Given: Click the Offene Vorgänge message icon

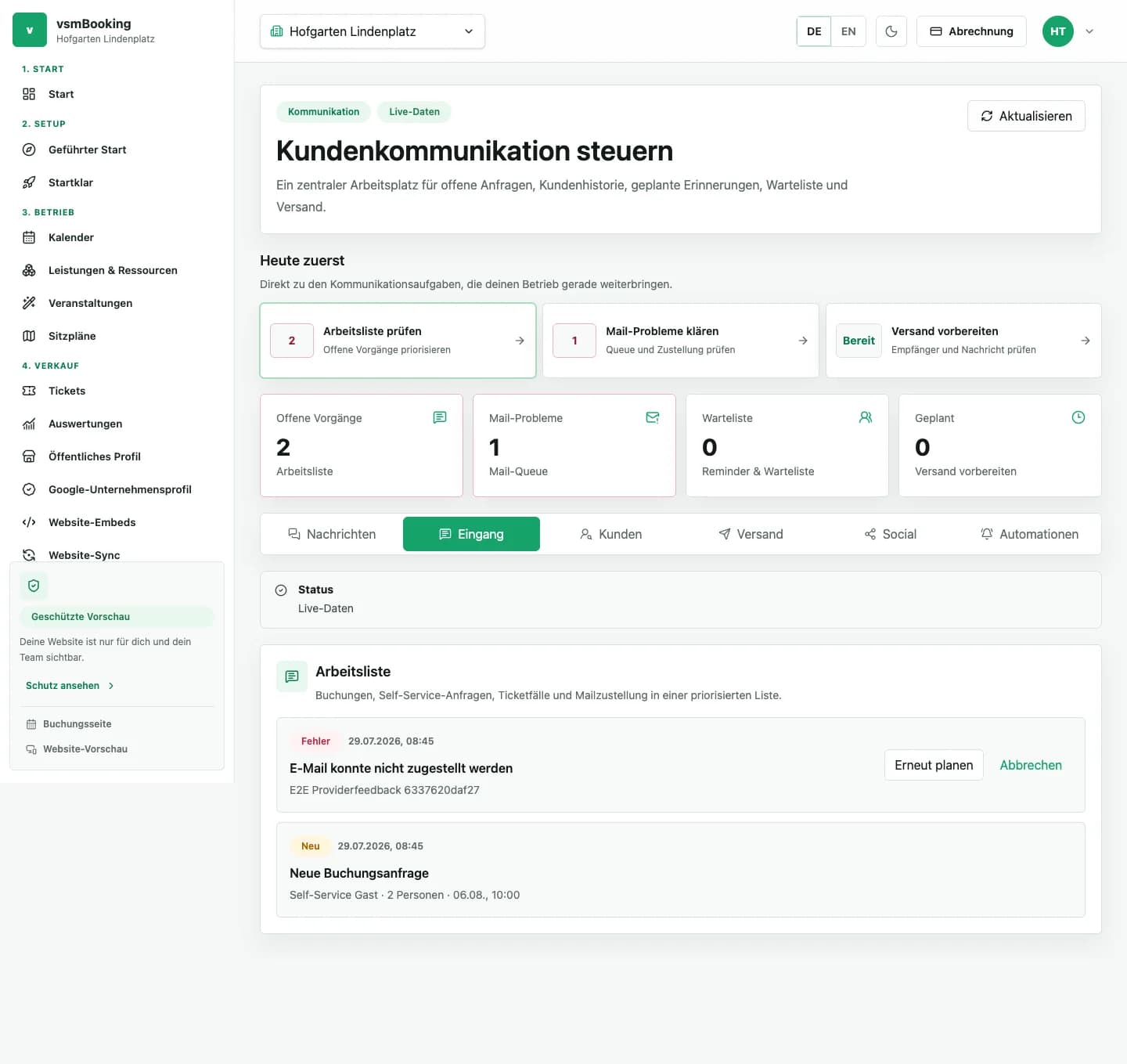Looking at the screenshot, I should pyautogui.click(x=440, y=417).
